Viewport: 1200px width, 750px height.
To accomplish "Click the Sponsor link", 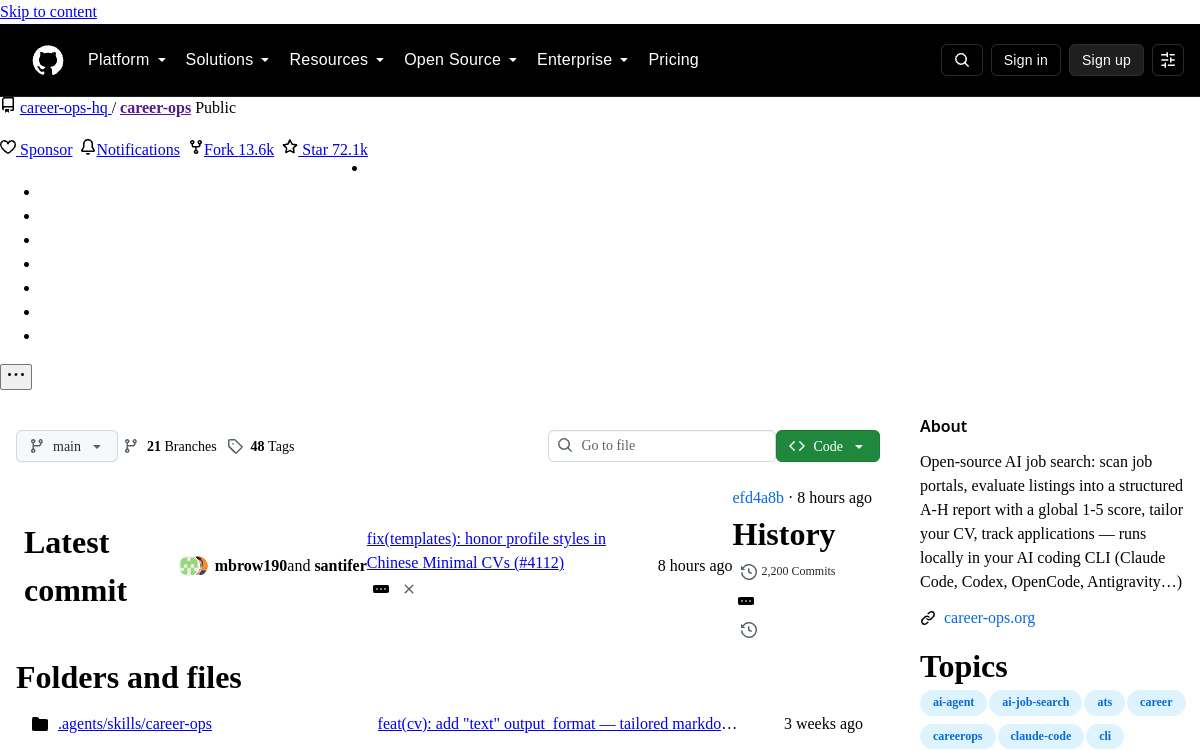I will click(x=46, y=150).
